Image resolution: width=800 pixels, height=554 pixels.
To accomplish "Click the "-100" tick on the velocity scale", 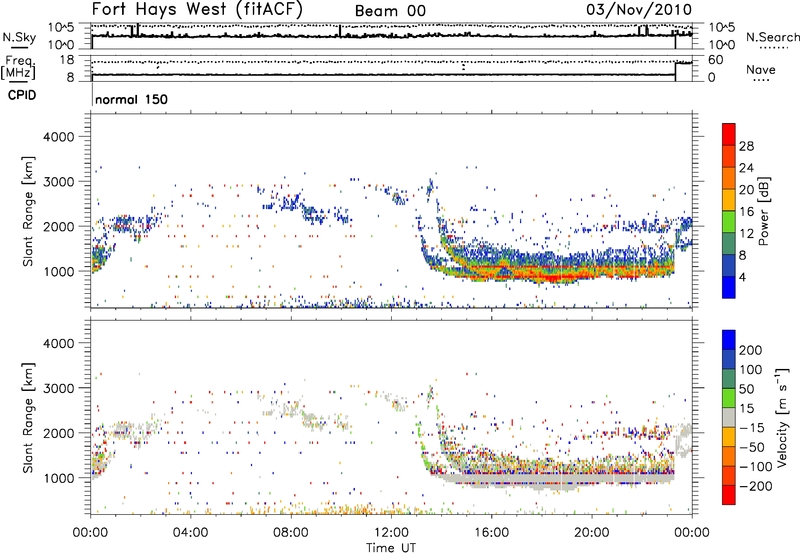I will [756, 467].
